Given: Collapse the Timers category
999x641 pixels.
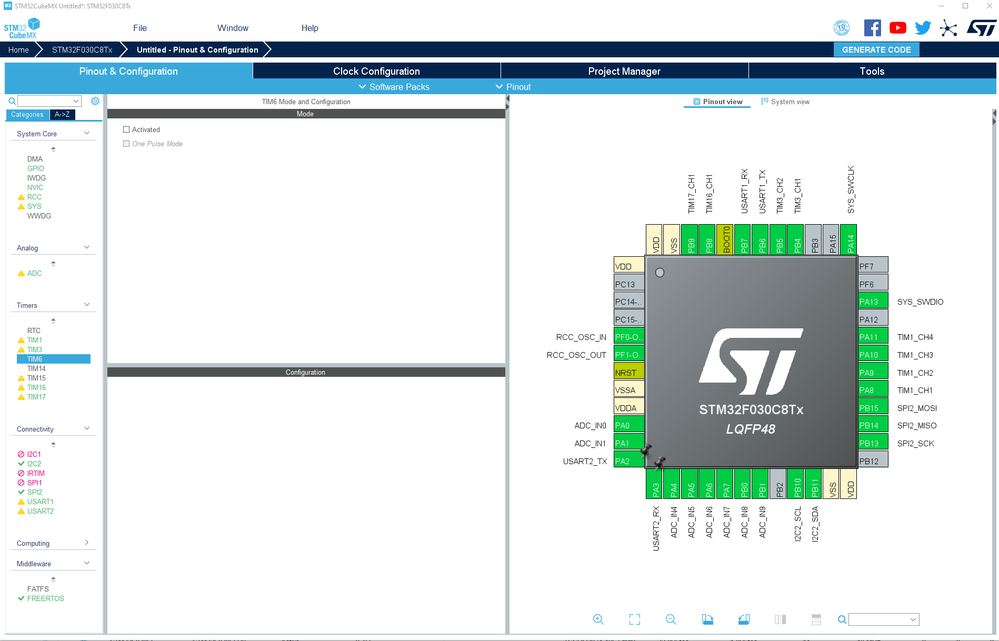Looking at the screenshot, I should coord(87,305).
